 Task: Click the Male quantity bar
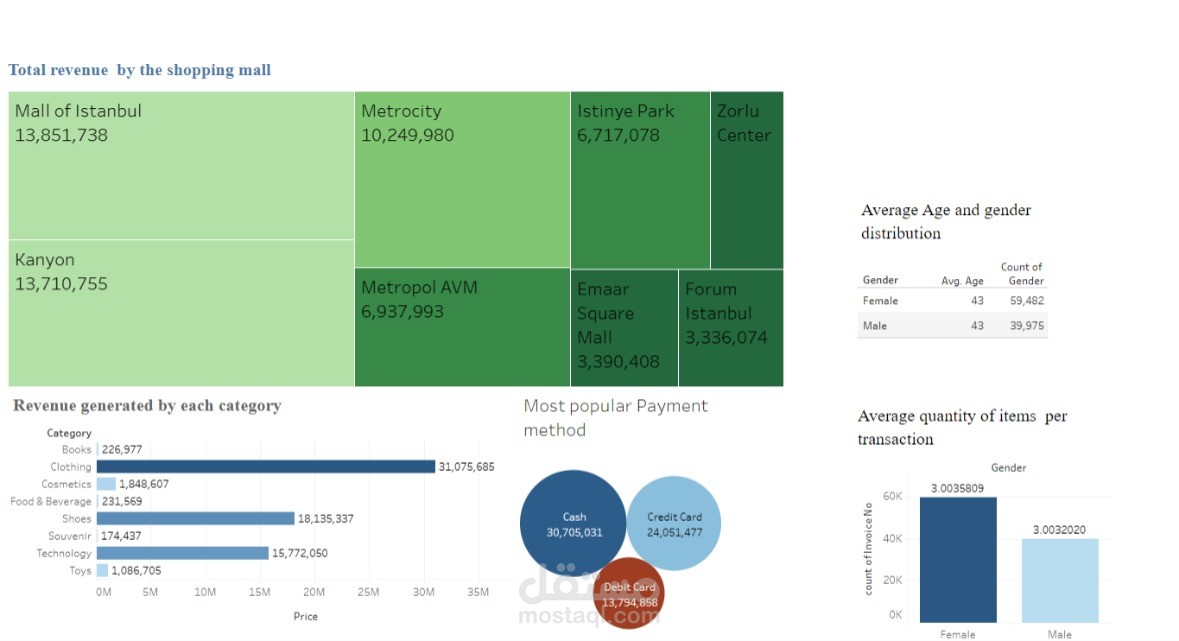pos(1060,580)
